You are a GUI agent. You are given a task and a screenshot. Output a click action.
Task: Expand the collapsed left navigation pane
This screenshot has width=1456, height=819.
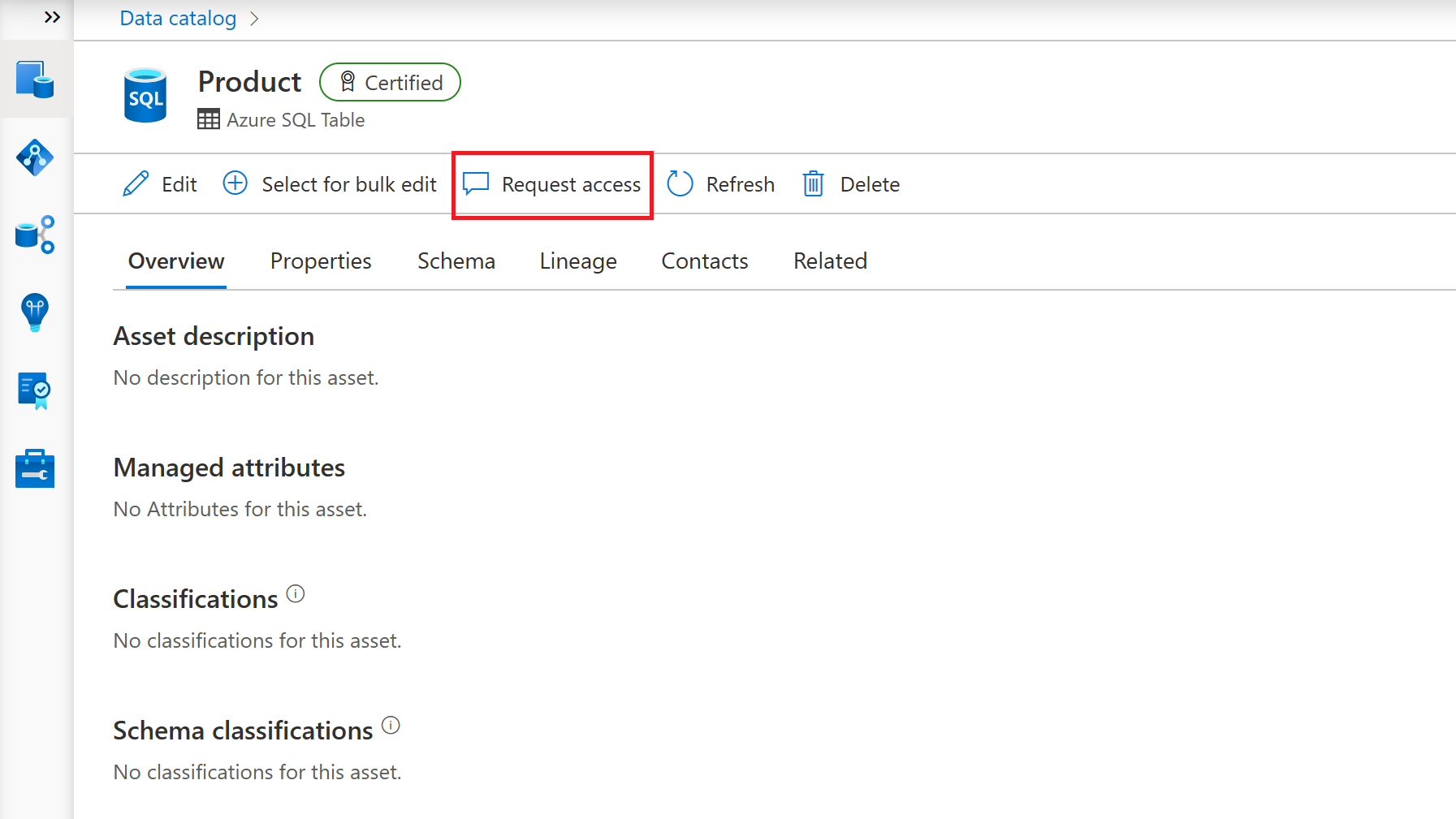click(x=51, y=16)
